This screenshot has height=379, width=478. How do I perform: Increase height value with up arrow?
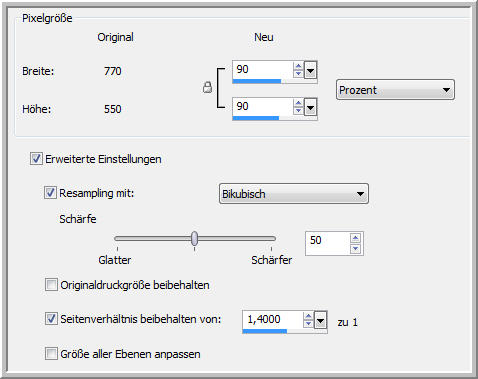[x=298, y=103]
